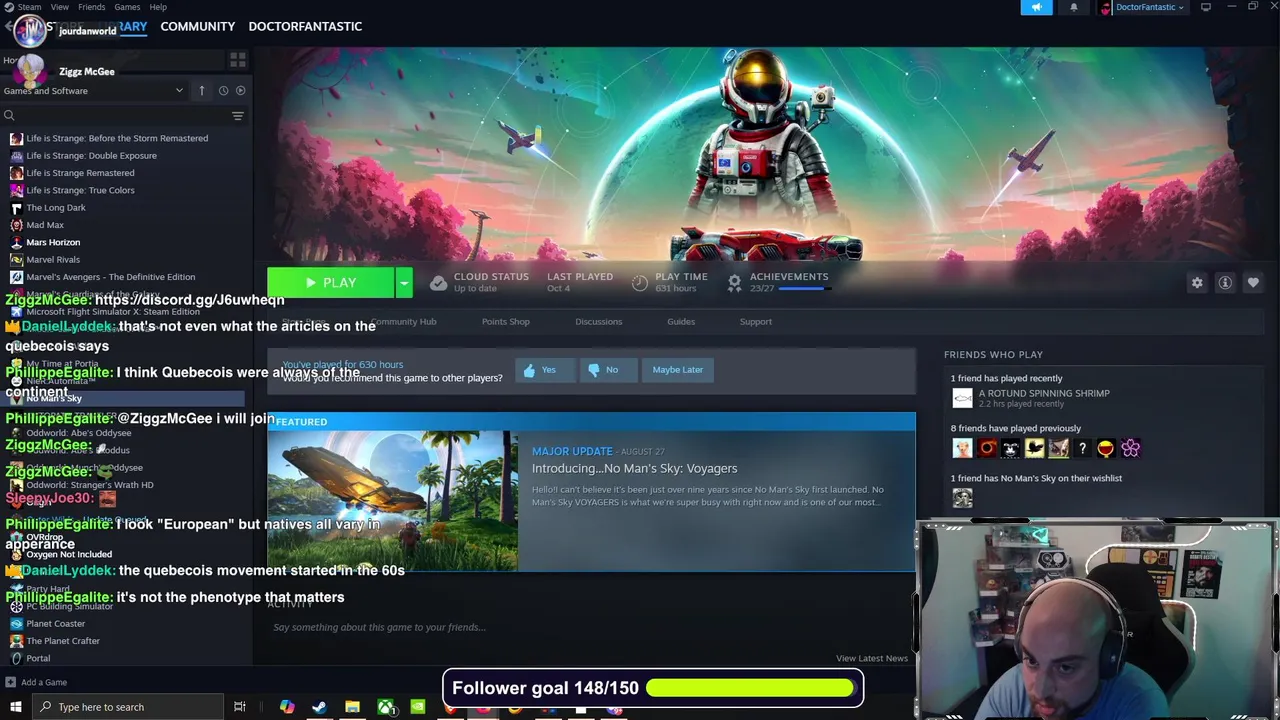Image resolution: width=1280 pixels, height=720 pixels.
Task: Launch No Man's Sky with green Play button
Action: tap(331, 283)
